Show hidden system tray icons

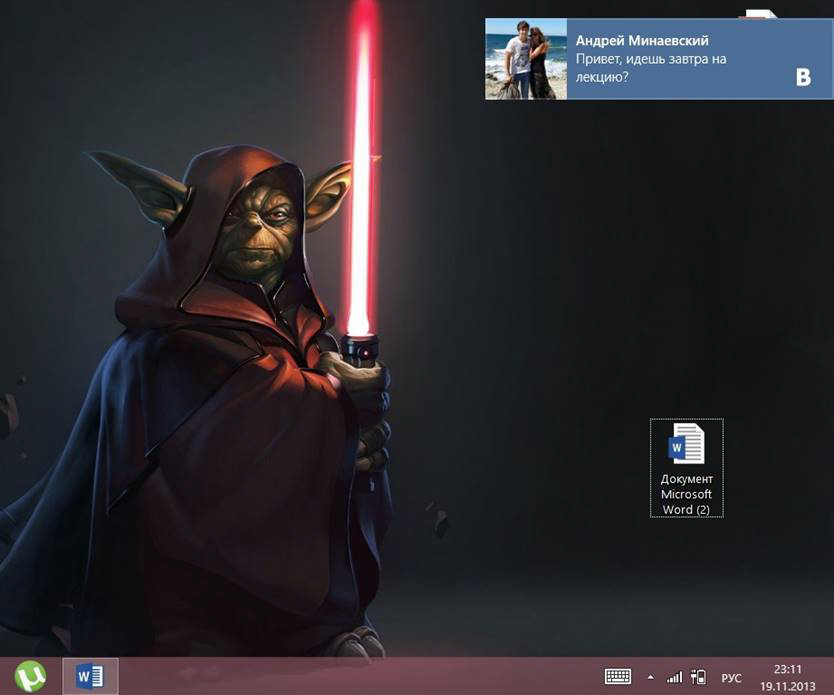[650, 677]
